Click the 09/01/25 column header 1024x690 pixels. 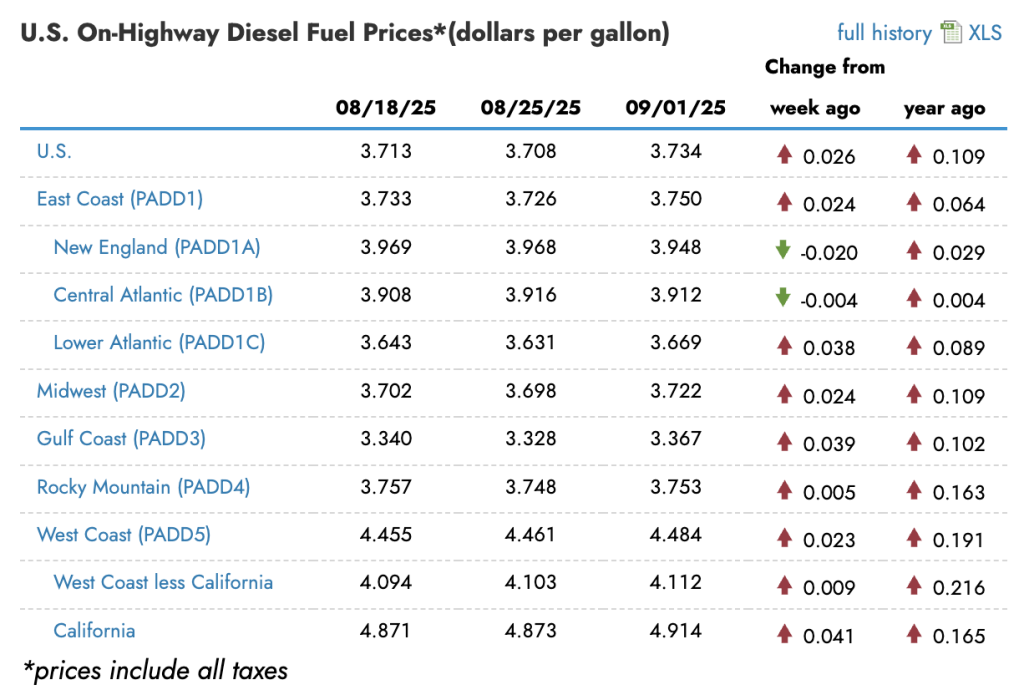(676, 108)
